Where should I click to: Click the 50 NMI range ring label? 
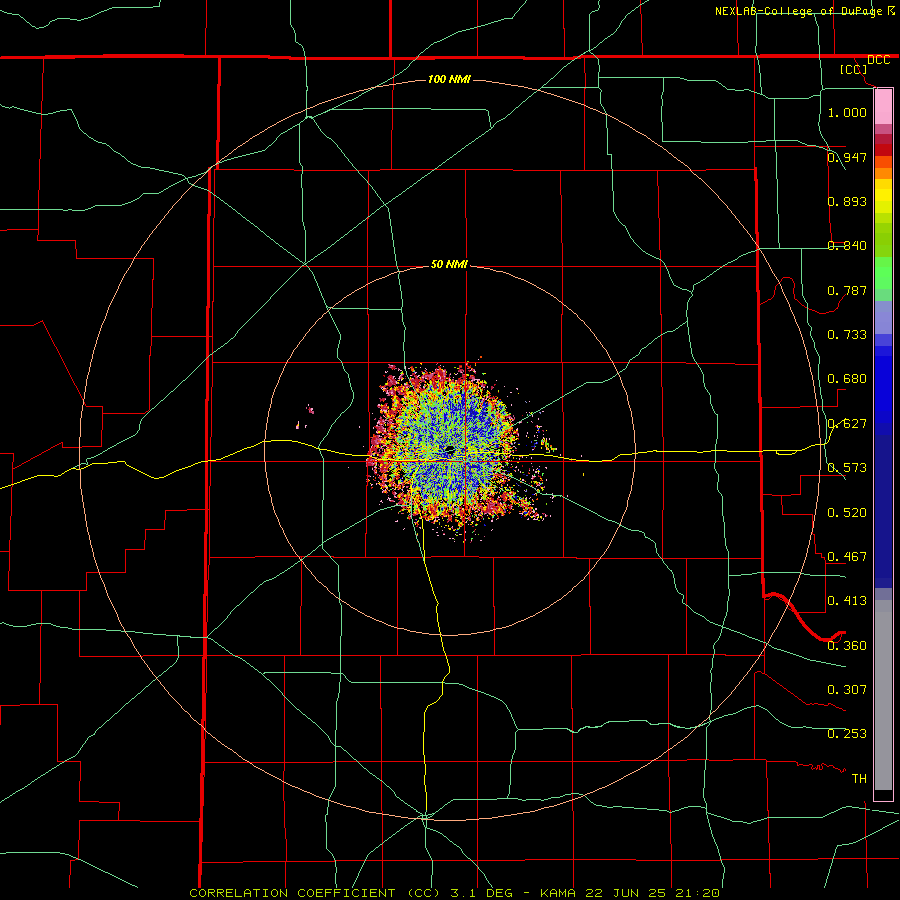449,264
